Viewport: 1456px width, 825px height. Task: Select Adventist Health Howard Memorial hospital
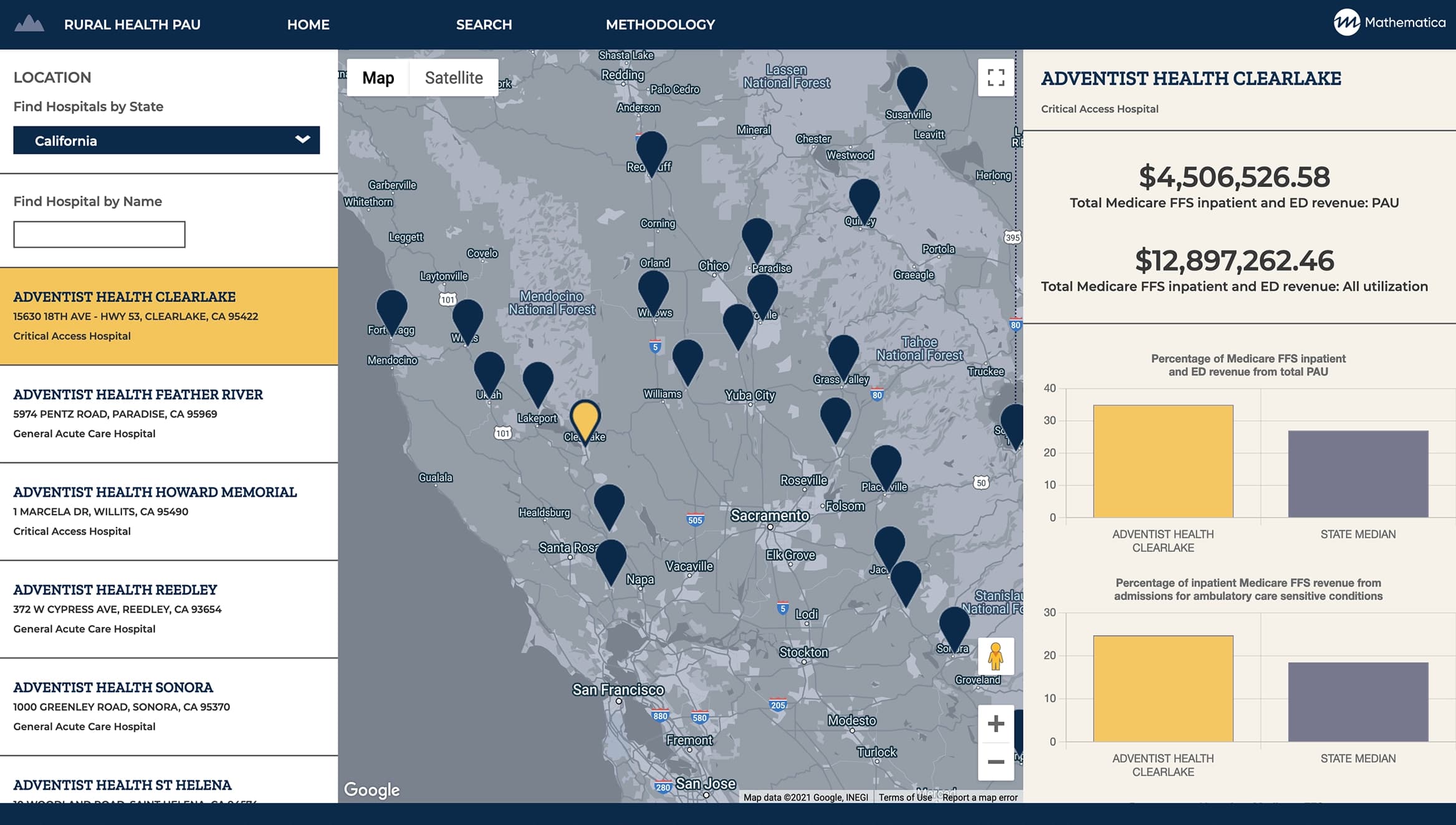click(x=169, y=512)
